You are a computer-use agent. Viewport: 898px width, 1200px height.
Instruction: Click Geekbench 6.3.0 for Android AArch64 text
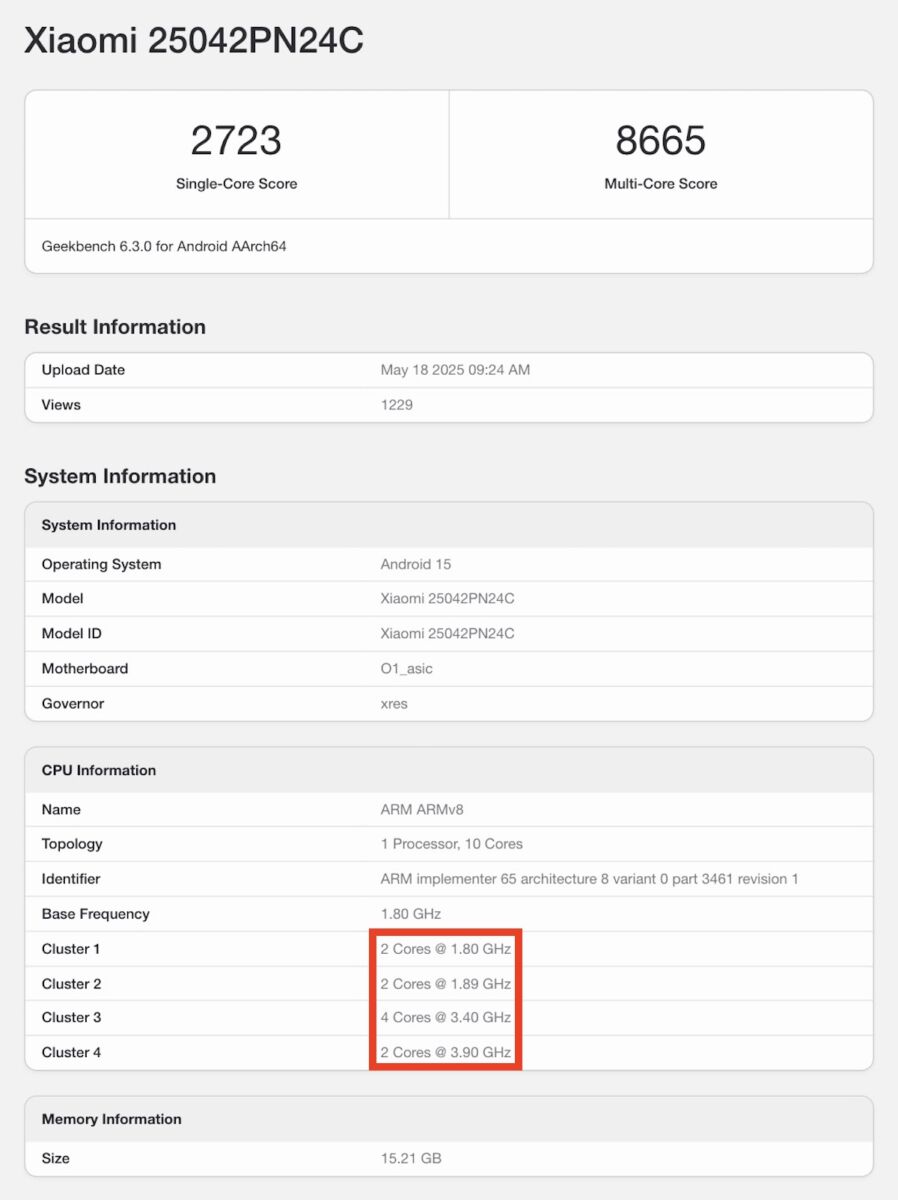pos(164,246)
